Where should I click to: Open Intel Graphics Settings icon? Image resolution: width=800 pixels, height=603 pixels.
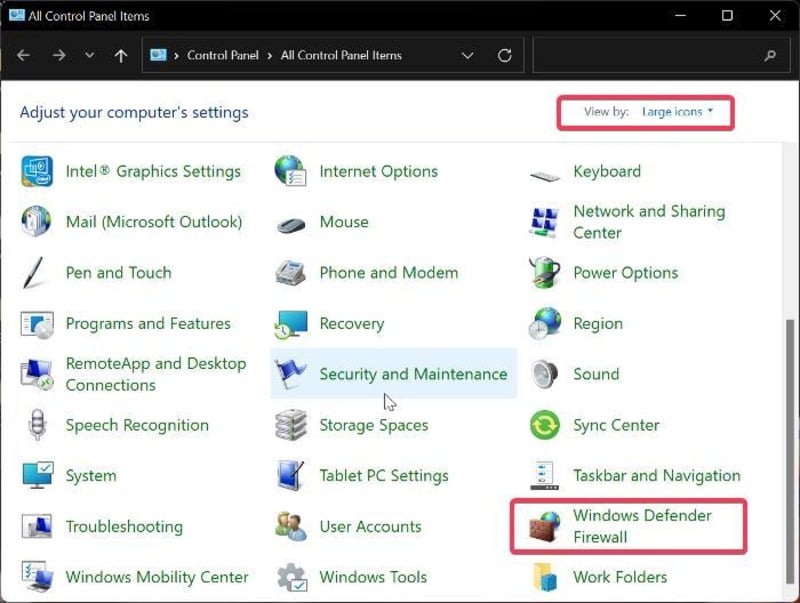point(37,171)
